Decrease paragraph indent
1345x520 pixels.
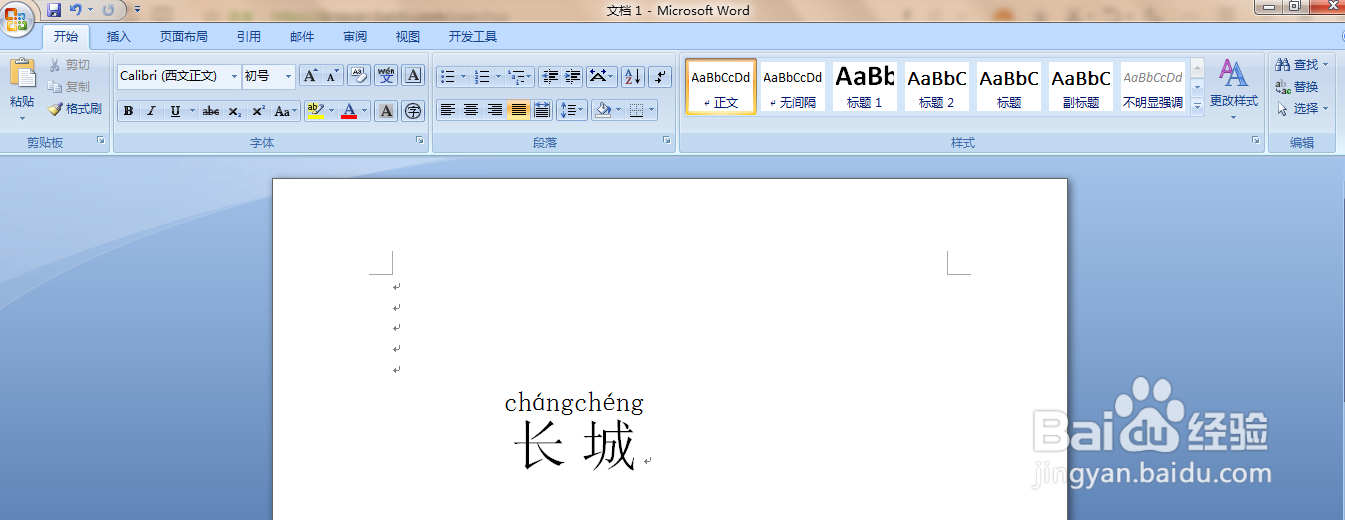550,76
